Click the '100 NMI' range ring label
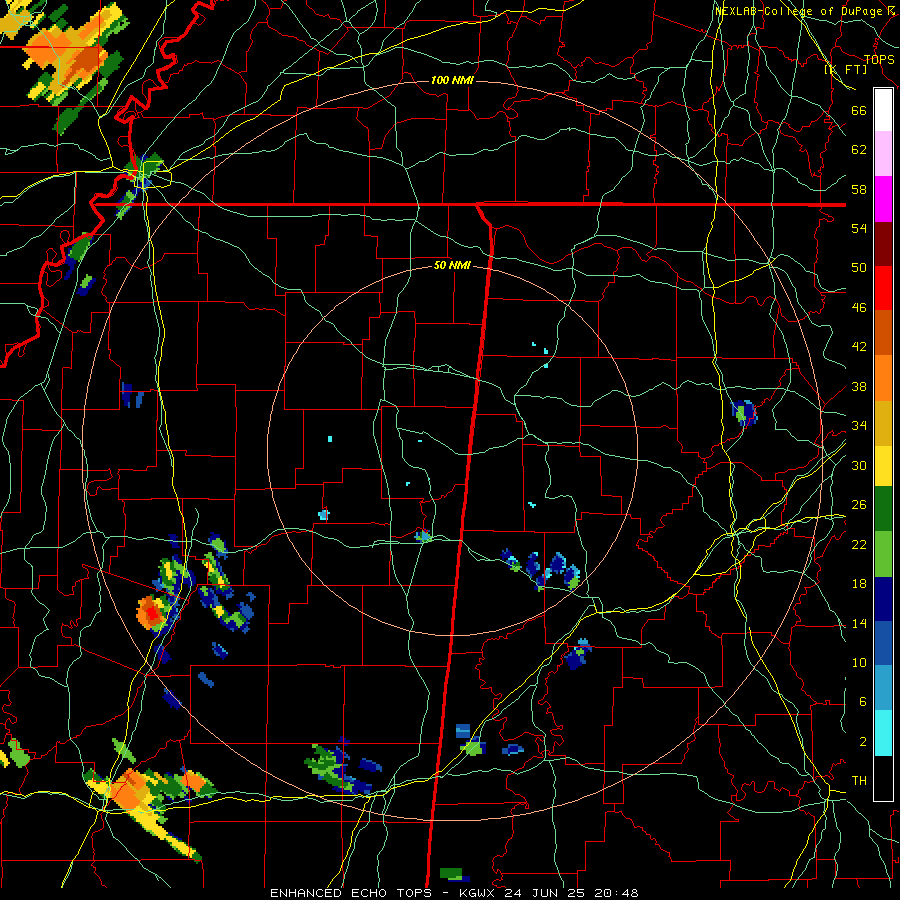The height and width of the screenshot is (900, 900). point(452,80)
